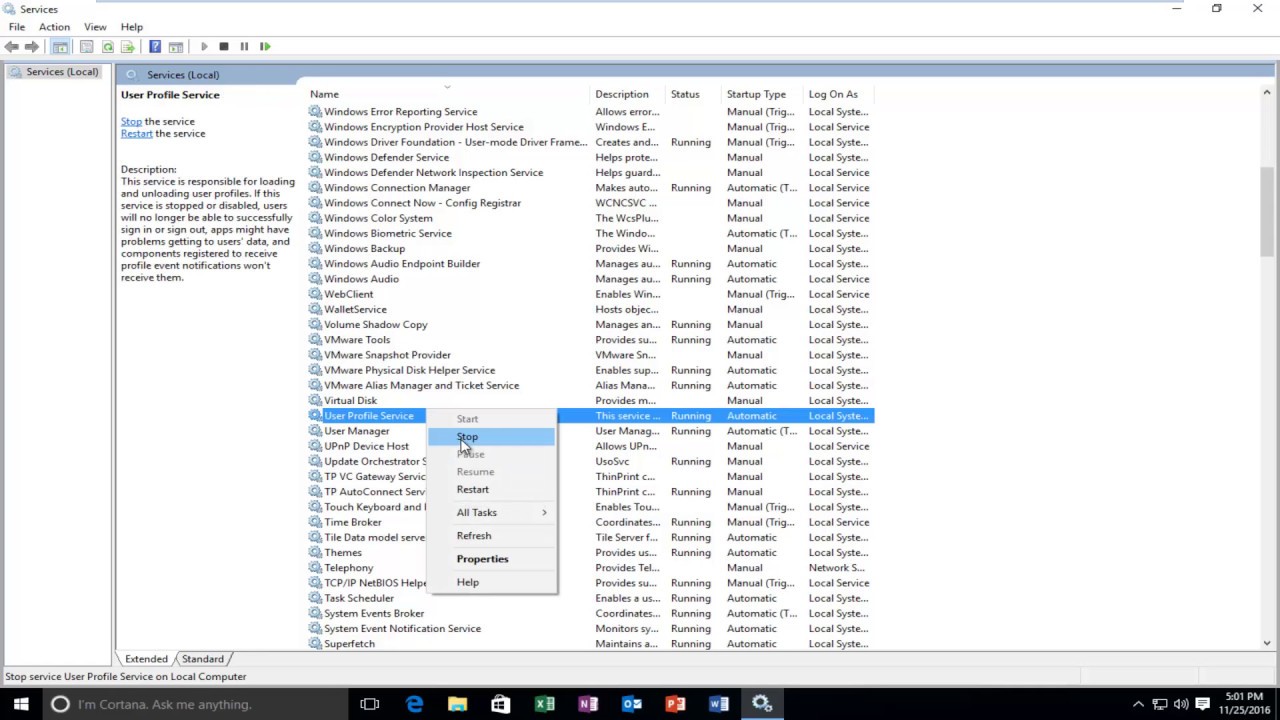This screenshot has height=720, width=1280.
Task: Click the scrollbar up arrow in services list
Action: point(1267,93)
